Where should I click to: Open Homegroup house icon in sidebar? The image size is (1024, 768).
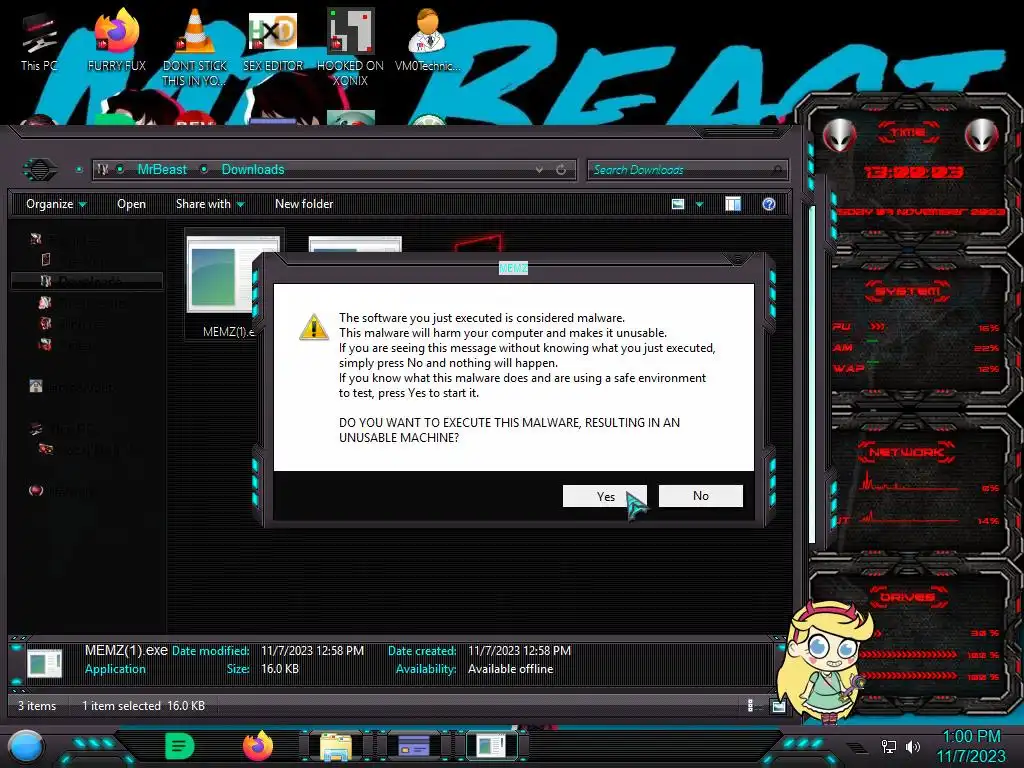tap(36, 386)
